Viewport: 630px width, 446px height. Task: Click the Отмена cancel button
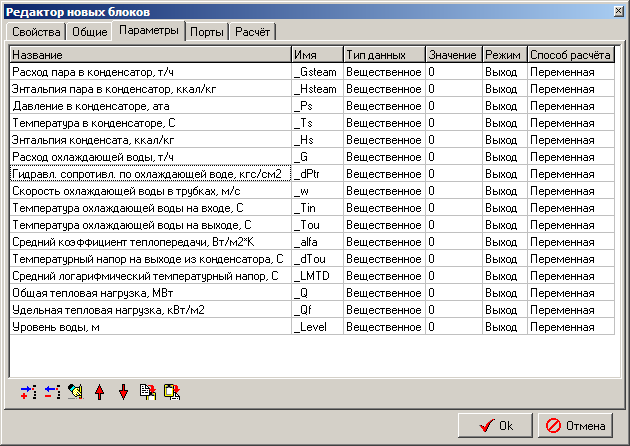[x=577, y=425]
